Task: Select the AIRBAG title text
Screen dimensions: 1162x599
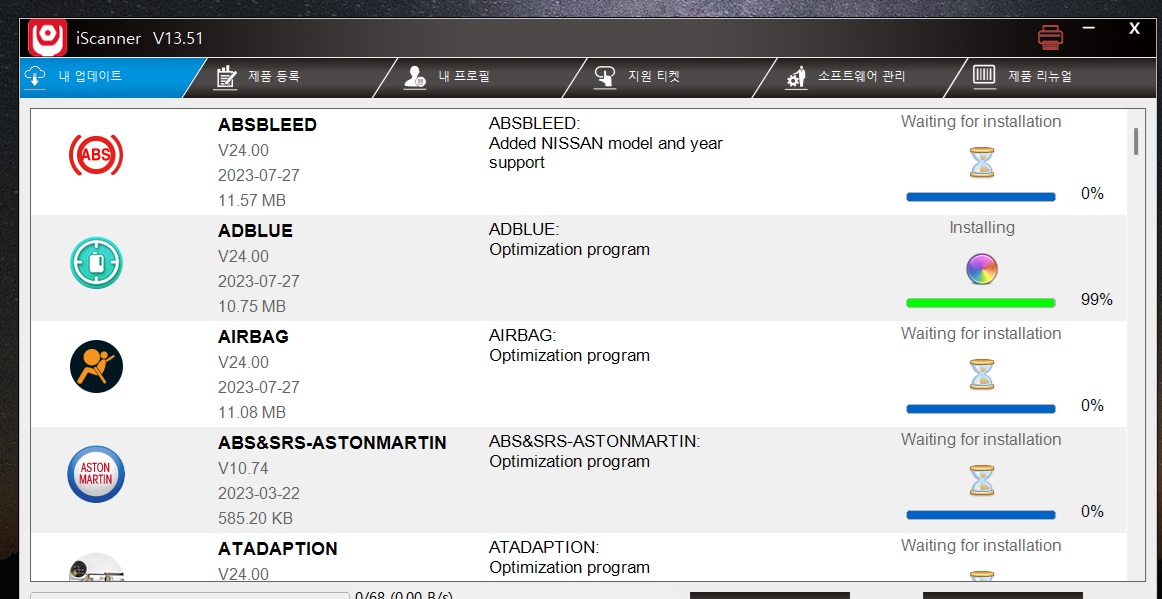Action: (x=253, y=337)
